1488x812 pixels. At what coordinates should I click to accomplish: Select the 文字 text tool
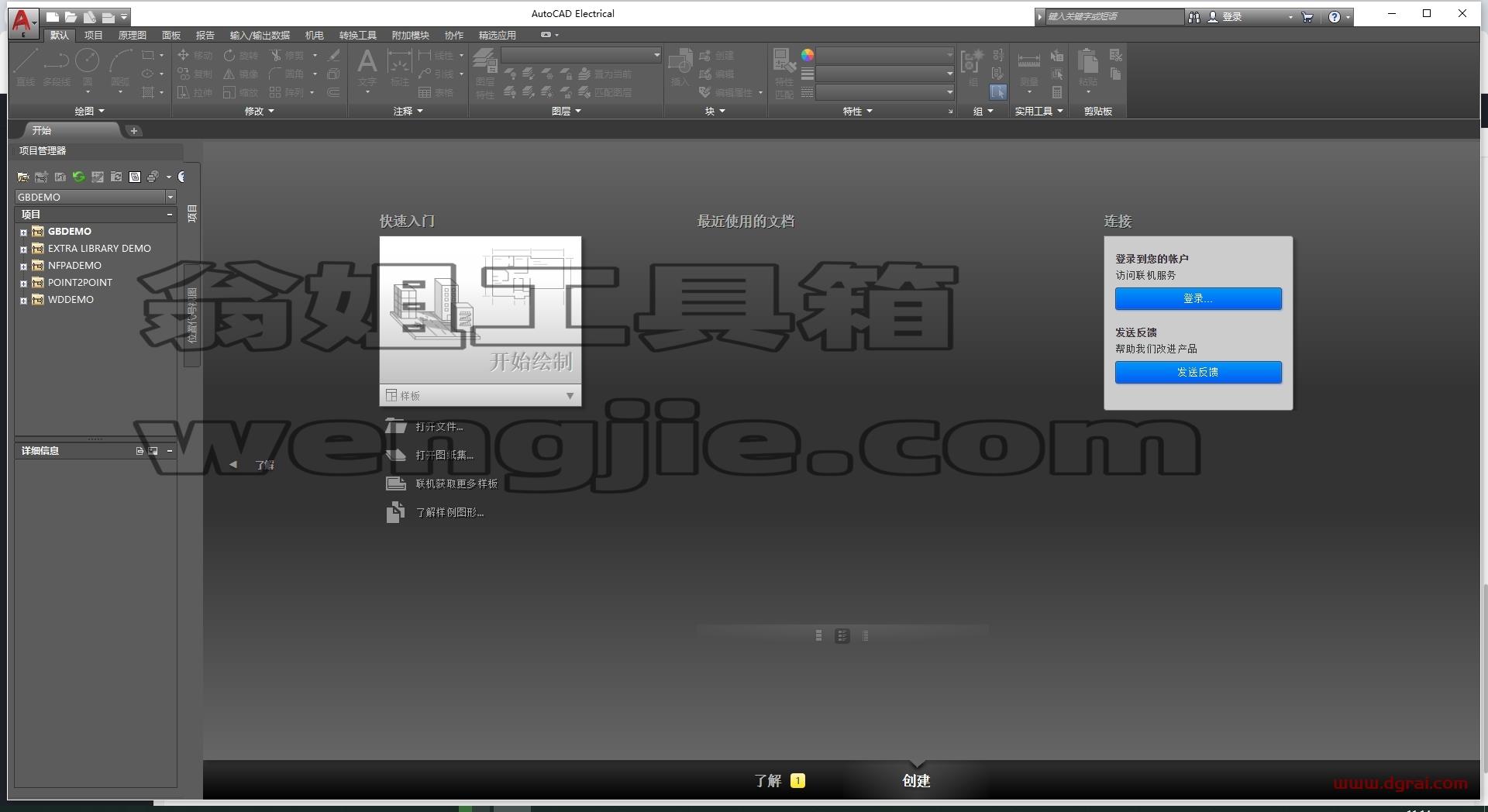[x=367, y=67]
